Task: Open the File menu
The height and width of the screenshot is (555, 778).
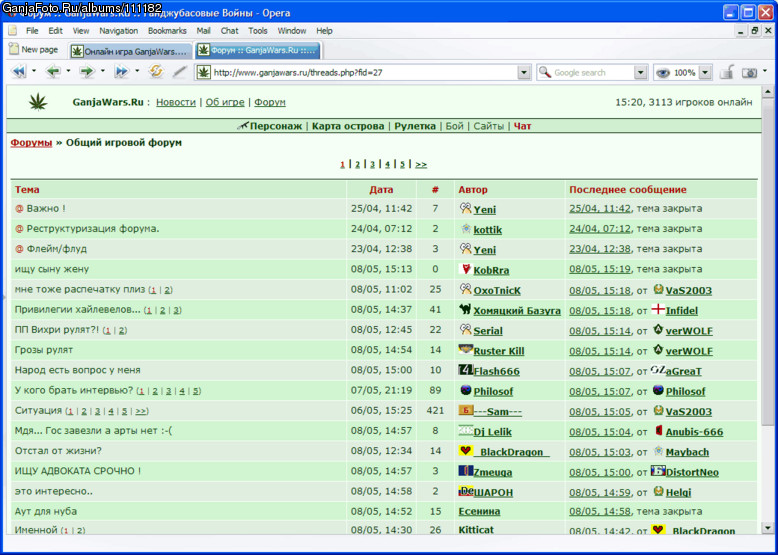Action: (32, 31)
